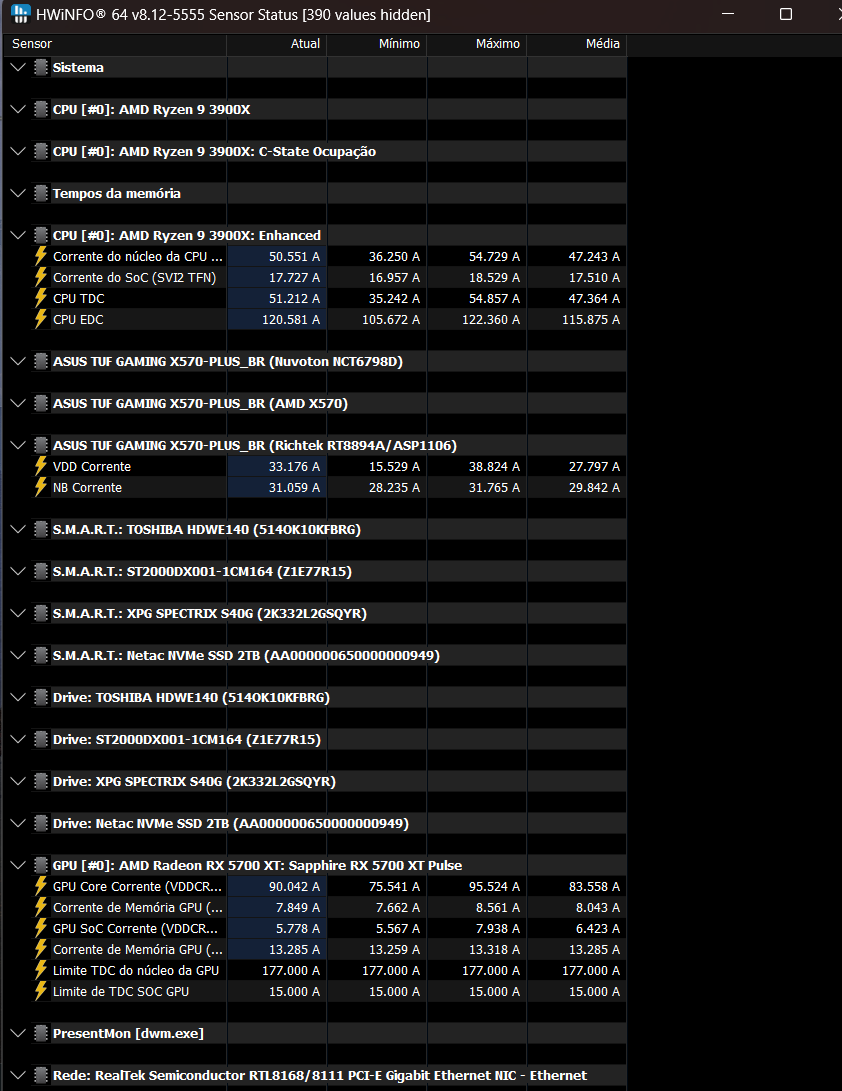842x1091 pixels.
Task: Click the 120.581 A current value of CPU EDC
Action: [x=291, y=319]
